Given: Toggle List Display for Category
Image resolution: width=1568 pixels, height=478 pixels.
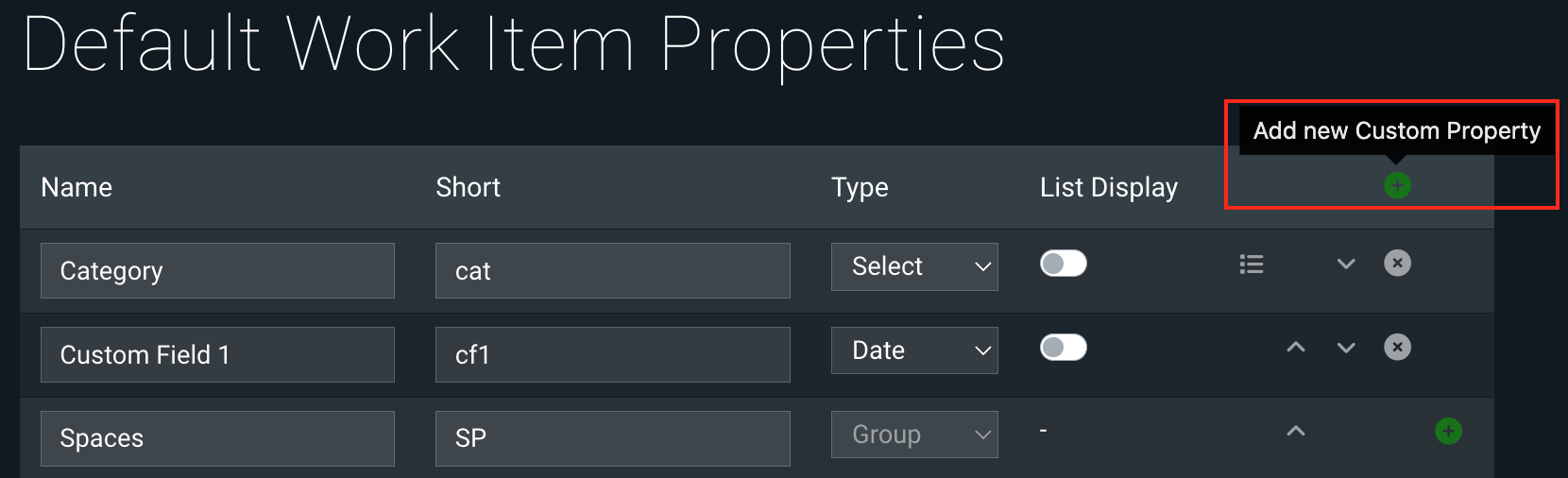Looking at the screenshot, I should click(x=1064, y=264).
